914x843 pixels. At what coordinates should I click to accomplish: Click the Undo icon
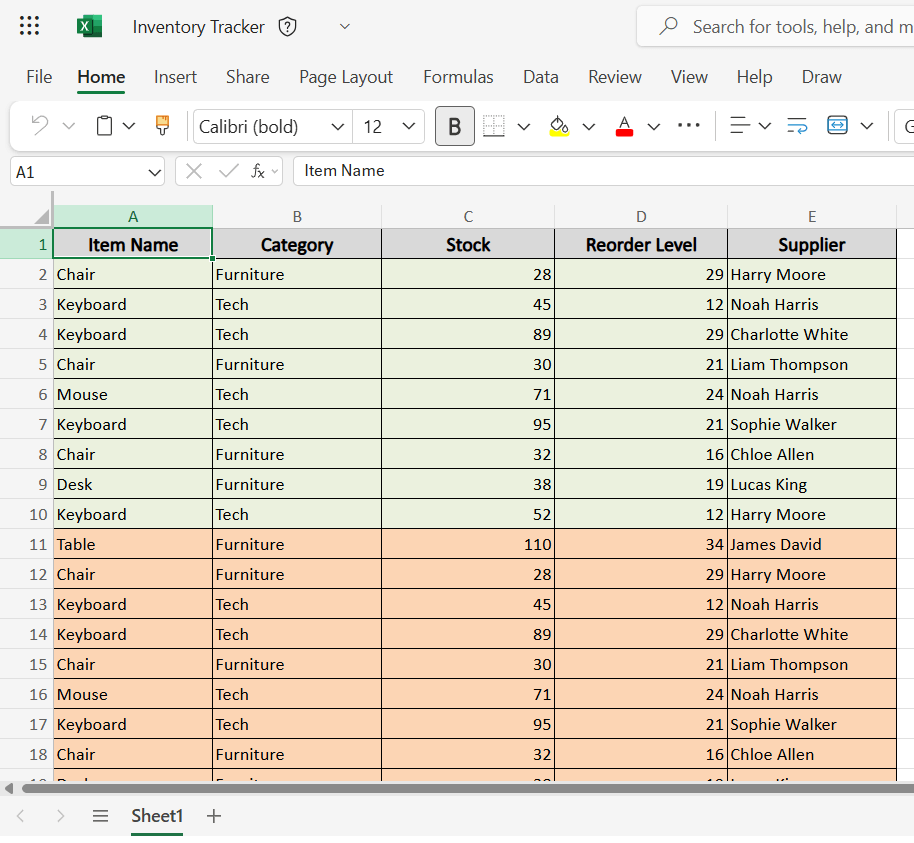pyautogui.click(x=40, y=126)
